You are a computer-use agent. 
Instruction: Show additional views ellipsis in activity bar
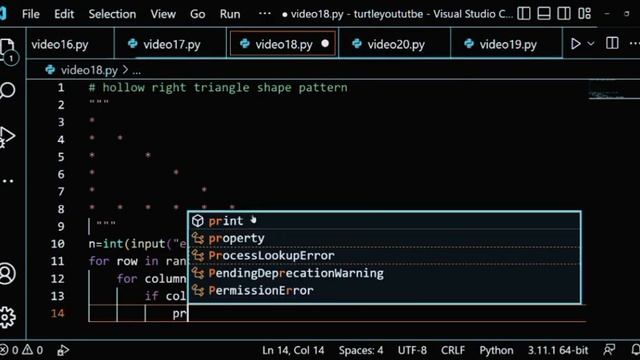[7, 181]
